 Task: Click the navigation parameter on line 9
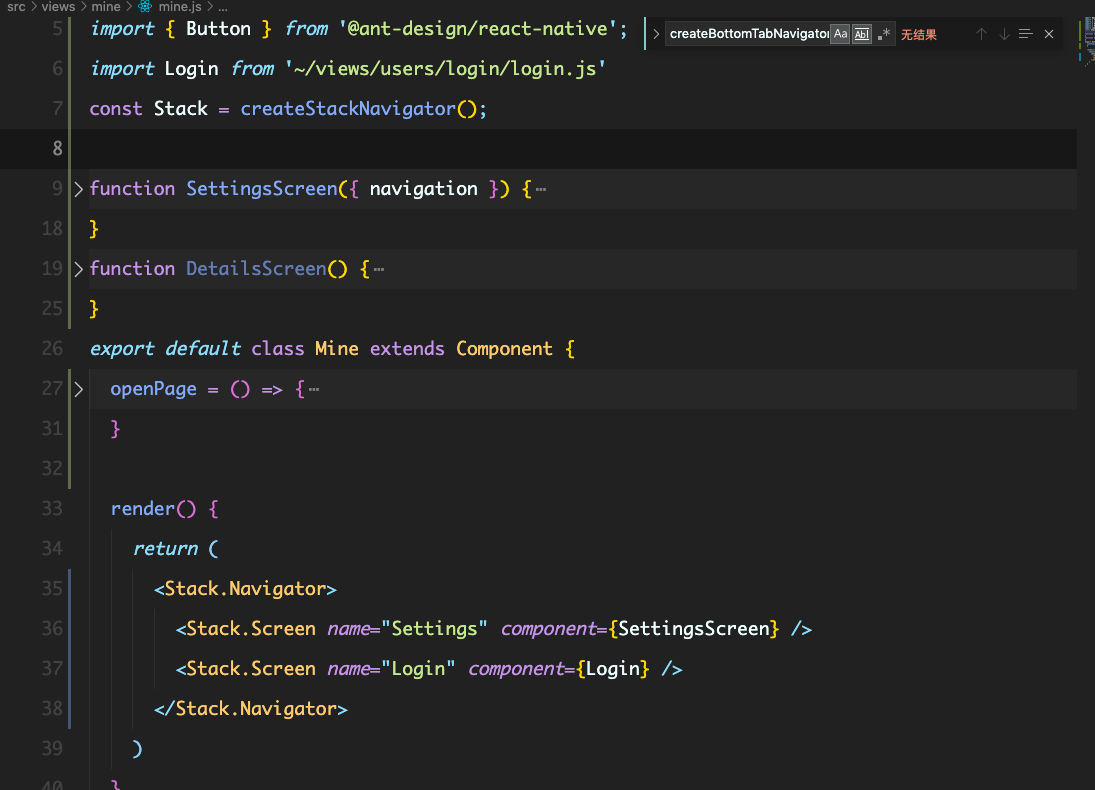pos(423,189)
